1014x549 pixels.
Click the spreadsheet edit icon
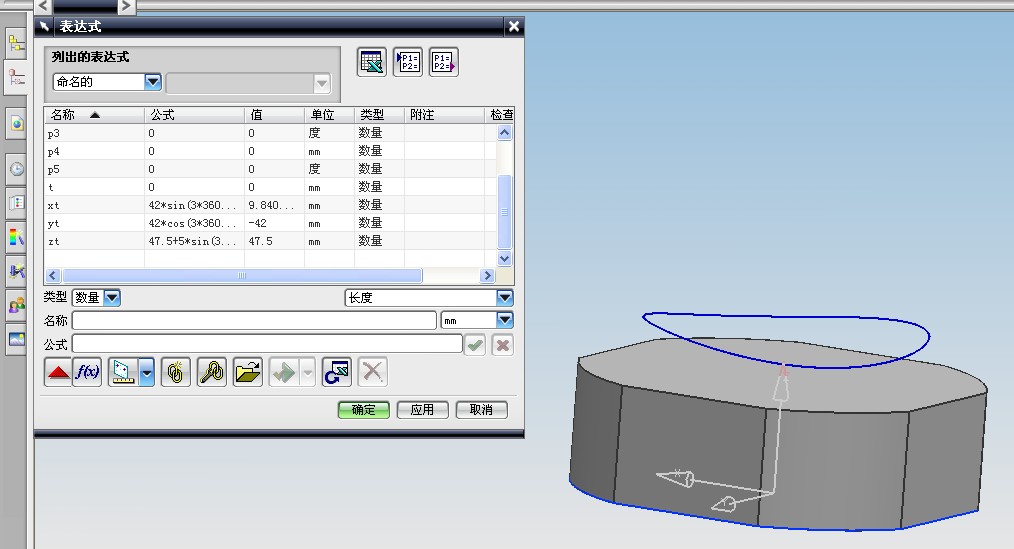(372, 62)
